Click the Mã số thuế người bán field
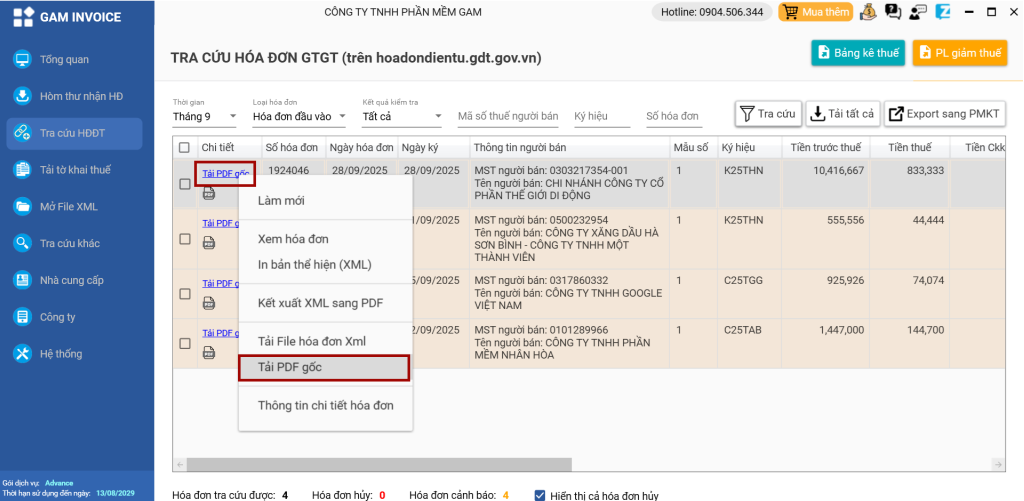The image size is (1024, 501). click(507, 116)
